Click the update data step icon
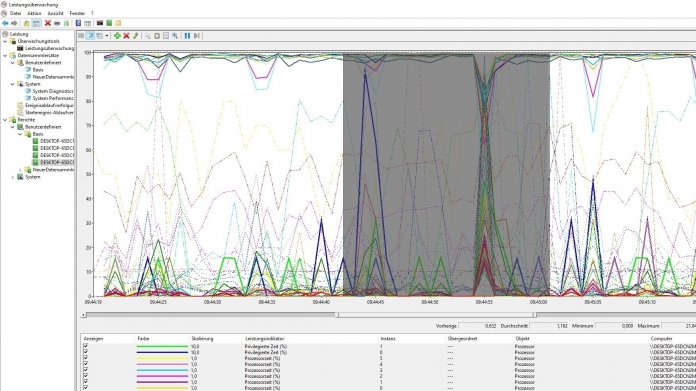Image resolution: width=696 pixels, height=391 pixels. [196, 36]
